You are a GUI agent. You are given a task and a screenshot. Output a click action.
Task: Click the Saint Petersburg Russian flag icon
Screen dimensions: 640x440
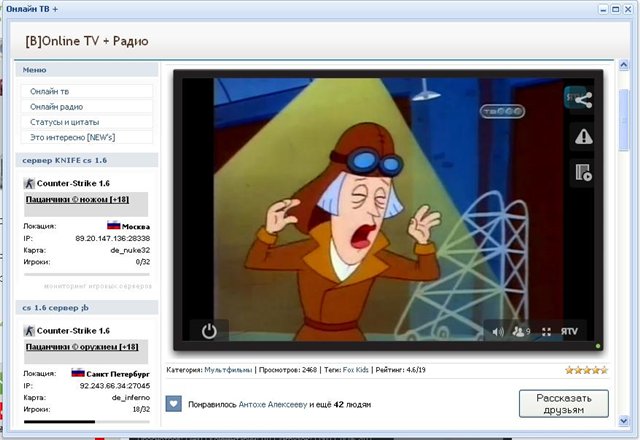pyautogui.click(x=78, y=373)
